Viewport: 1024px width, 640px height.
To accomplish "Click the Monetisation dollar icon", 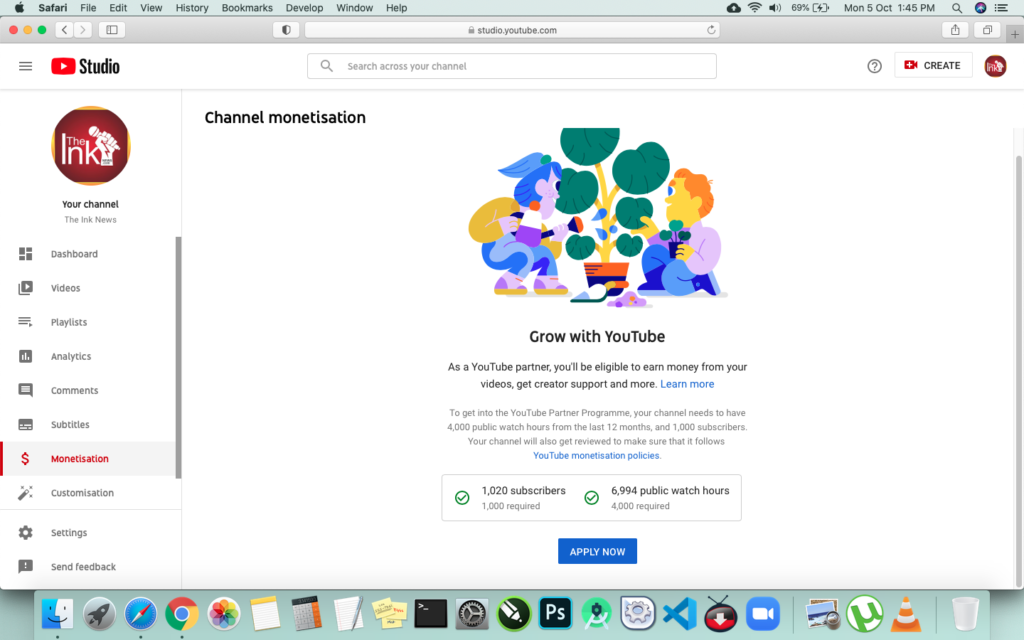I will click(x=25, y=458).
